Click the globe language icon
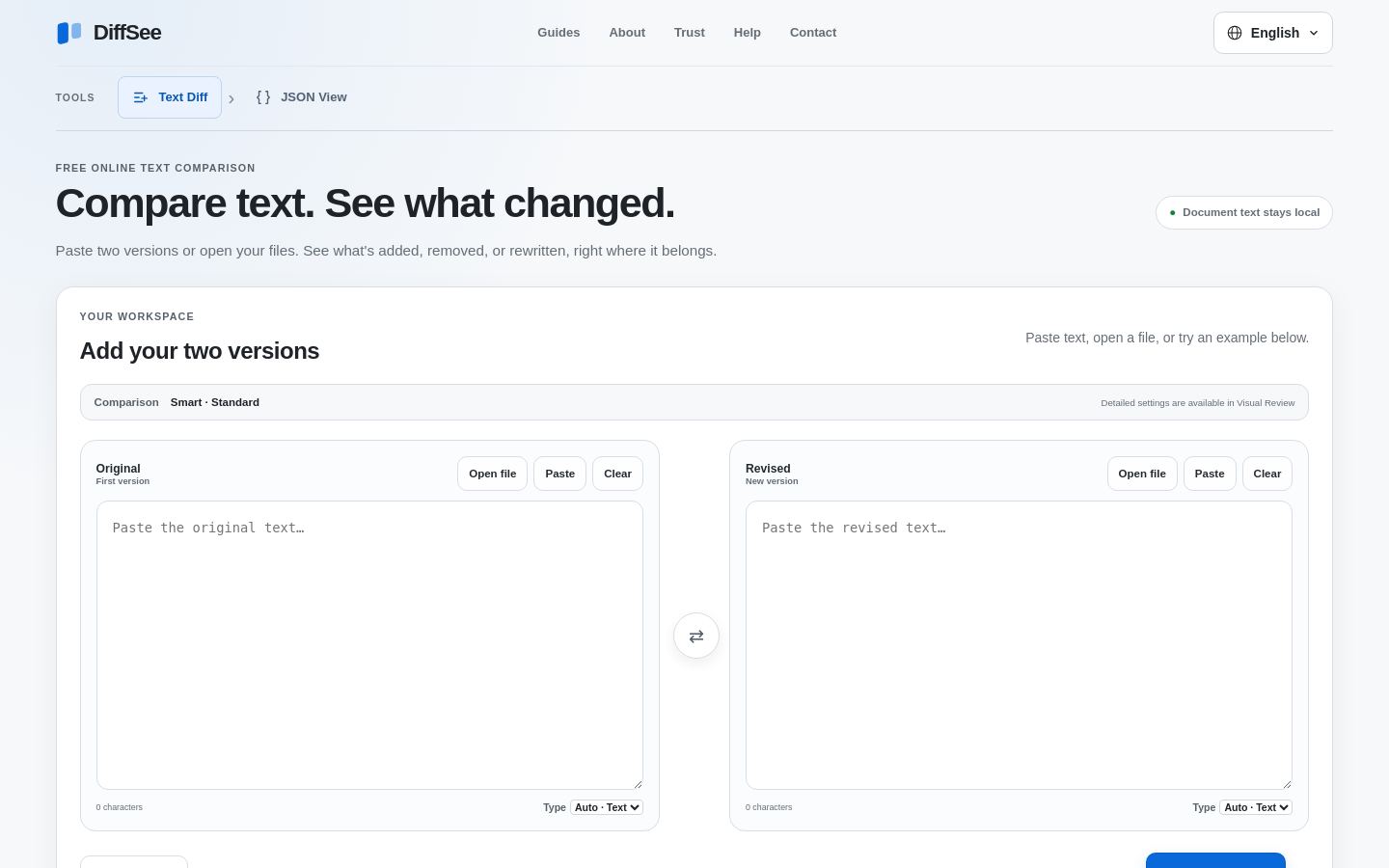 [x=1235, y=33]
